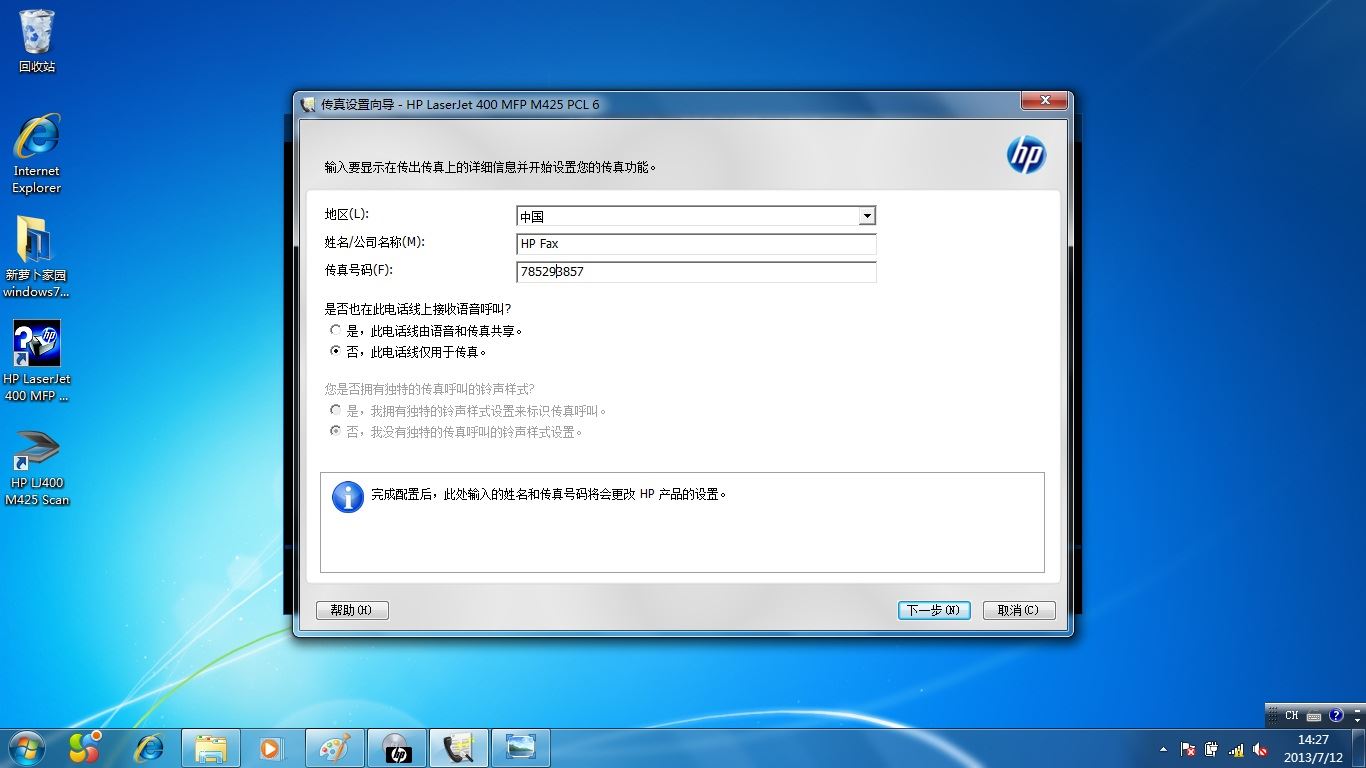Click the HP logo in the fax wizard
Screen dimensions: 1366x768
1026,155
